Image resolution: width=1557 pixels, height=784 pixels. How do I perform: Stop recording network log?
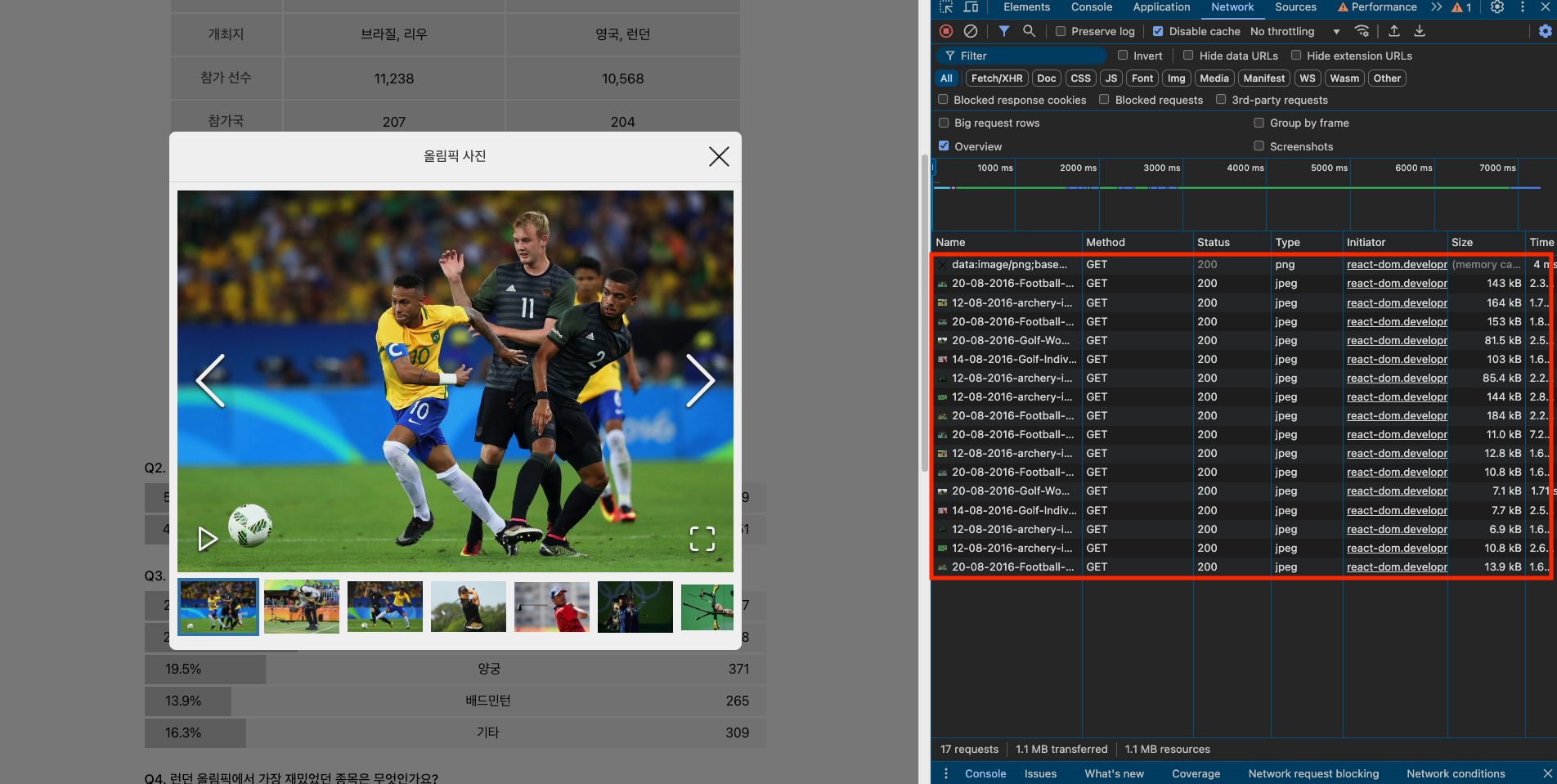click(x=946, y=31)
